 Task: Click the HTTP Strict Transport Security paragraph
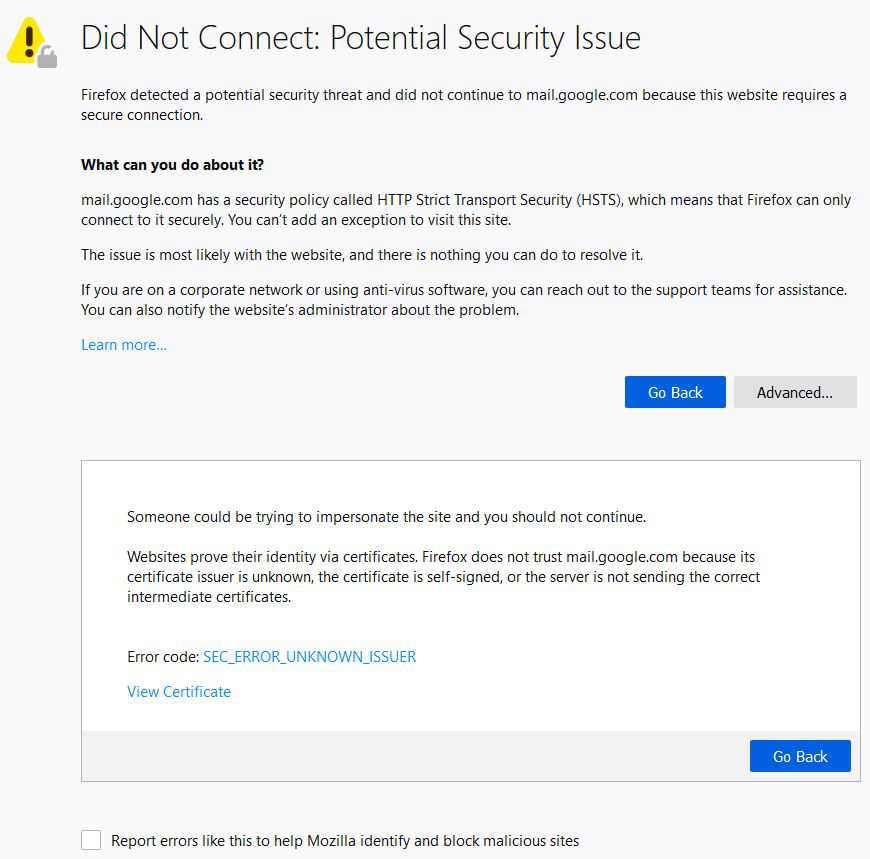(466, 210)
